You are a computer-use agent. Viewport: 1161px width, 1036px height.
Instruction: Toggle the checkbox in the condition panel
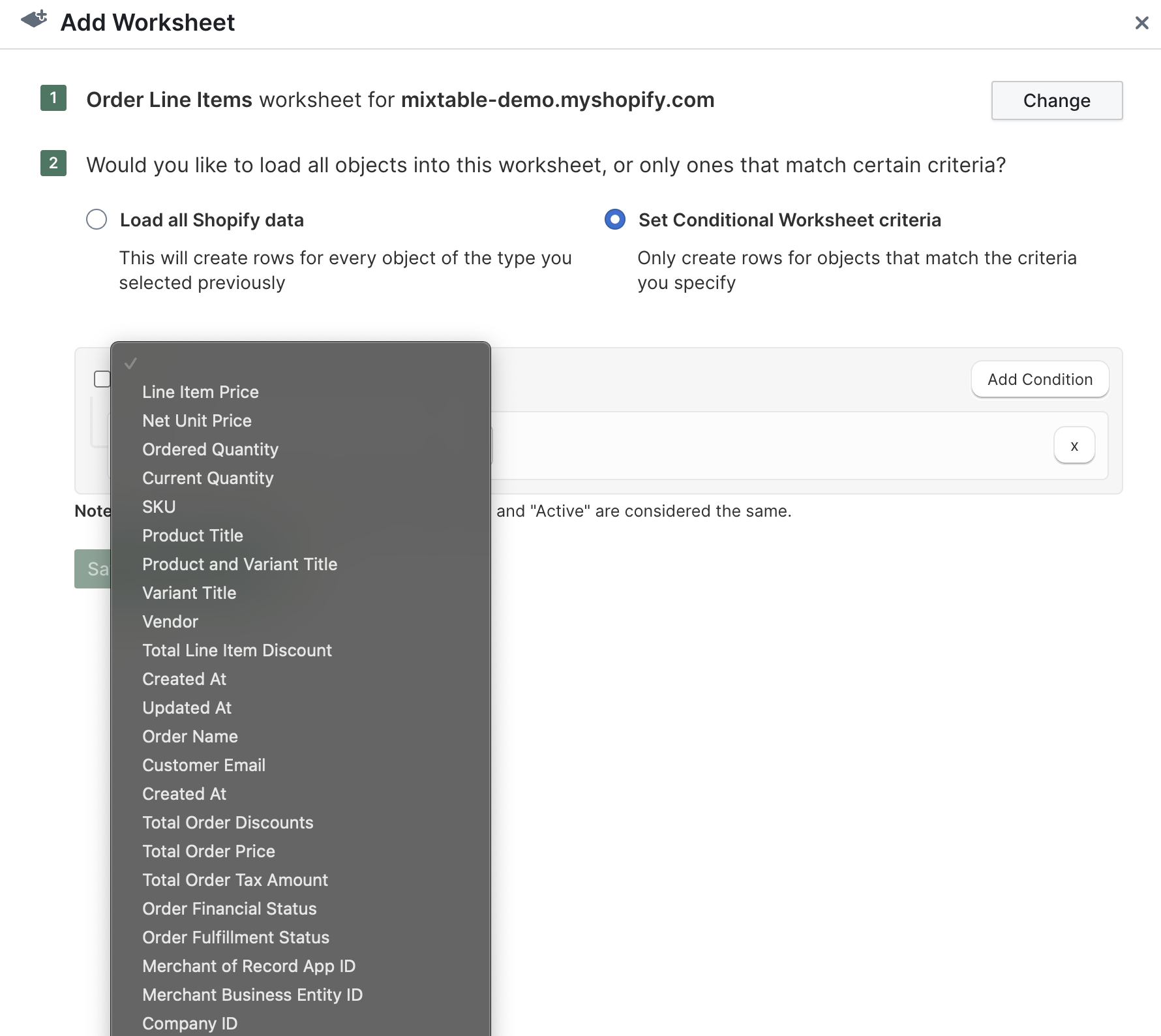[x=102, y=379]
